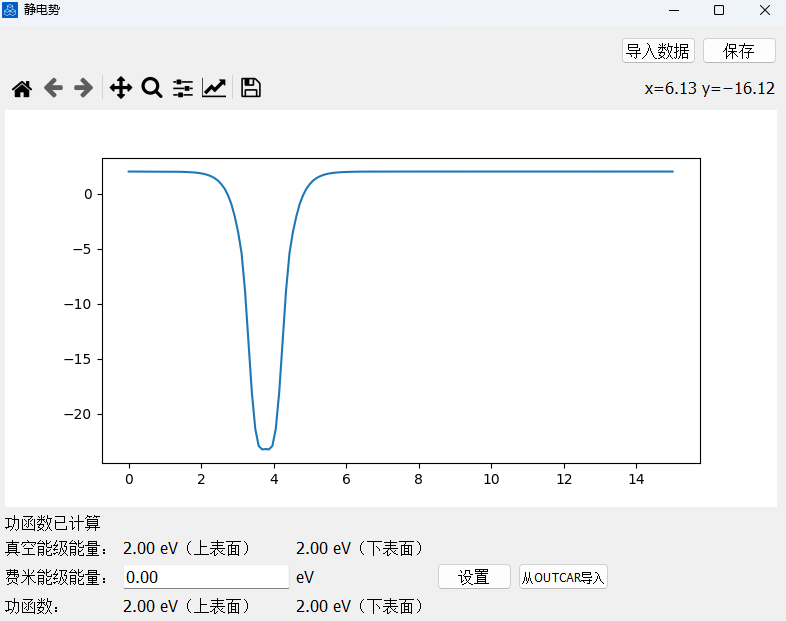Maximize the 静电势 window
Screen dimensions: 786x621
[x=718, y=10]
